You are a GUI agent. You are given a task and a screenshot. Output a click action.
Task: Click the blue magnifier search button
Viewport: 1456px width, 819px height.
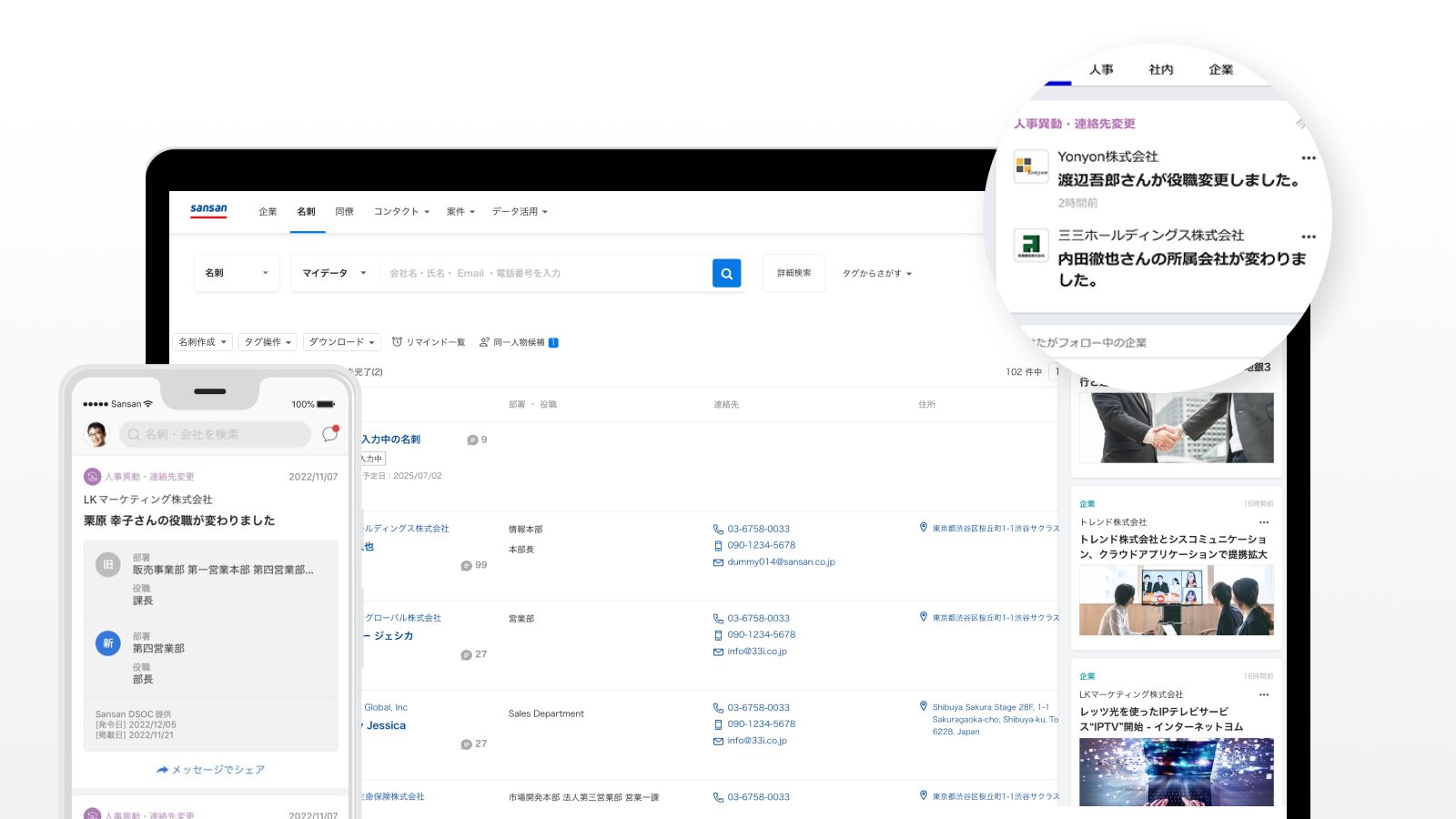coord(726,273)
